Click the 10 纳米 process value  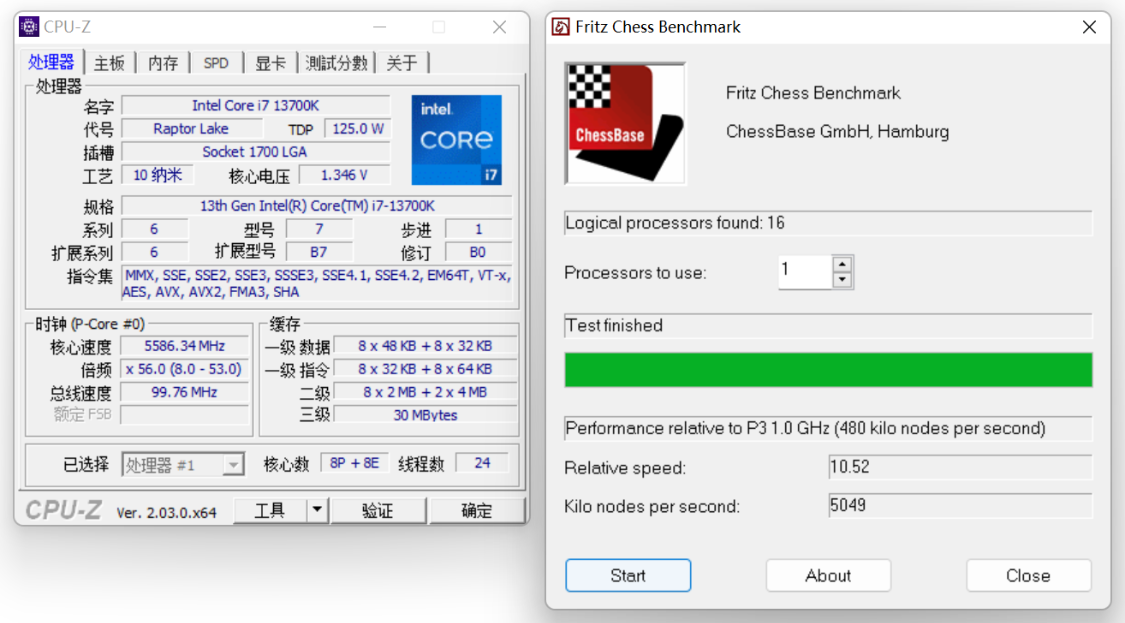157,175
